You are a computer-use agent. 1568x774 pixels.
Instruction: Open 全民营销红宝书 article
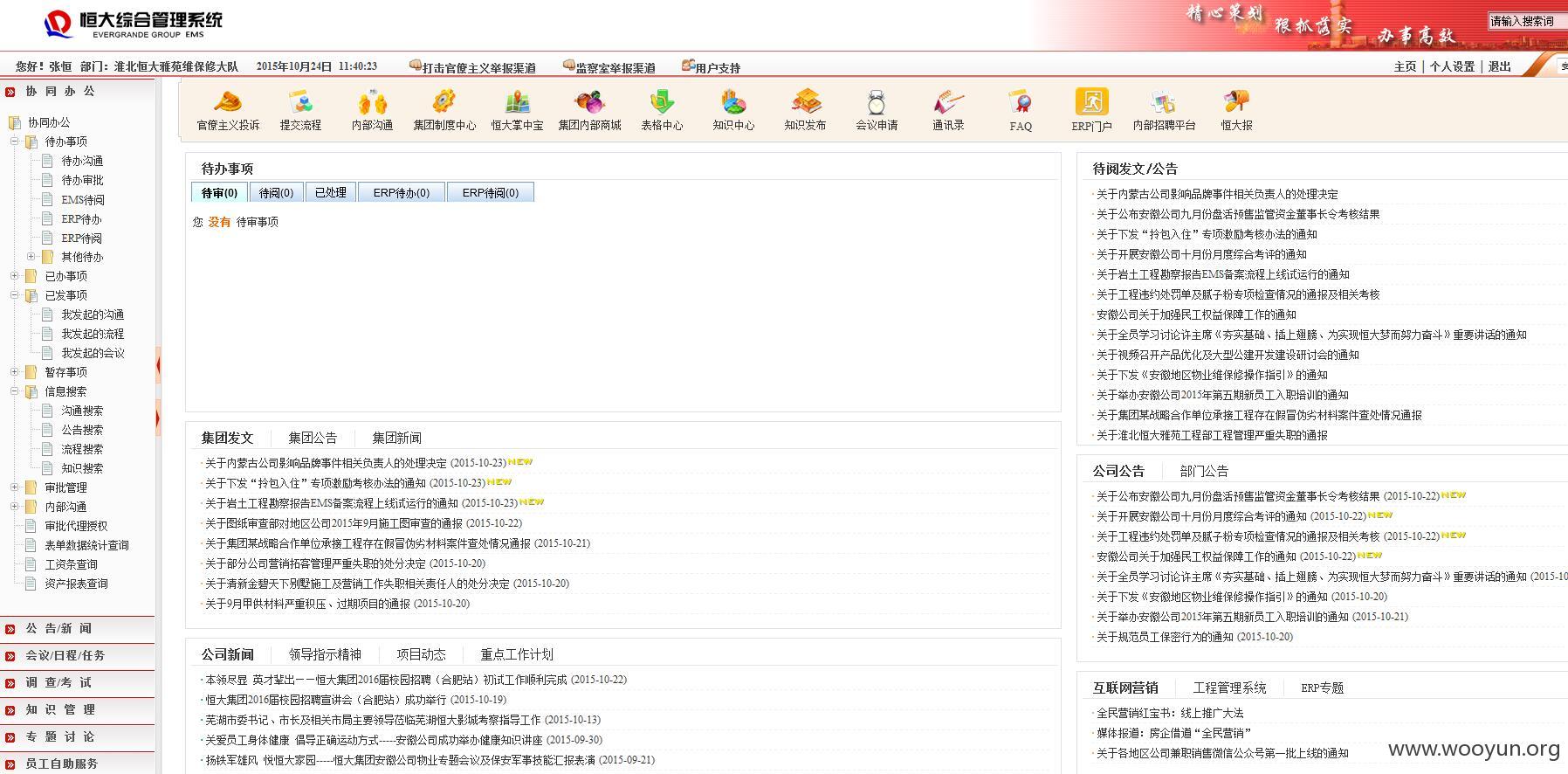tap(1170, 713)
